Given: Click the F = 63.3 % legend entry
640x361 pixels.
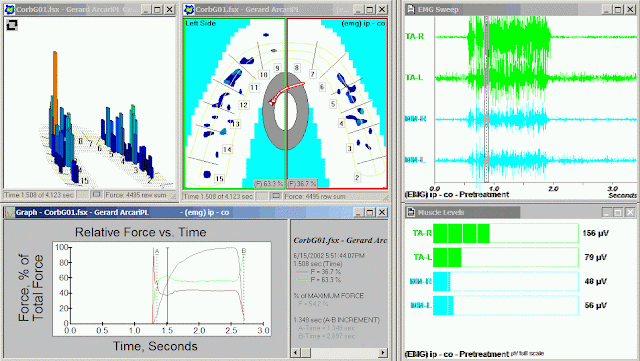Looking at the screenshot, I should pos(318,280).
